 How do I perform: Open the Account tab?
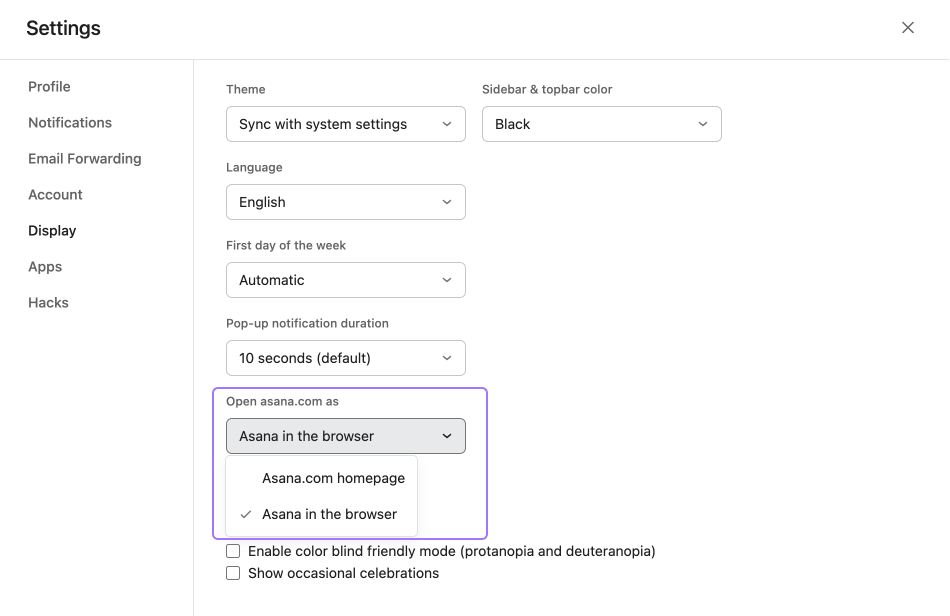pos(55,194)
